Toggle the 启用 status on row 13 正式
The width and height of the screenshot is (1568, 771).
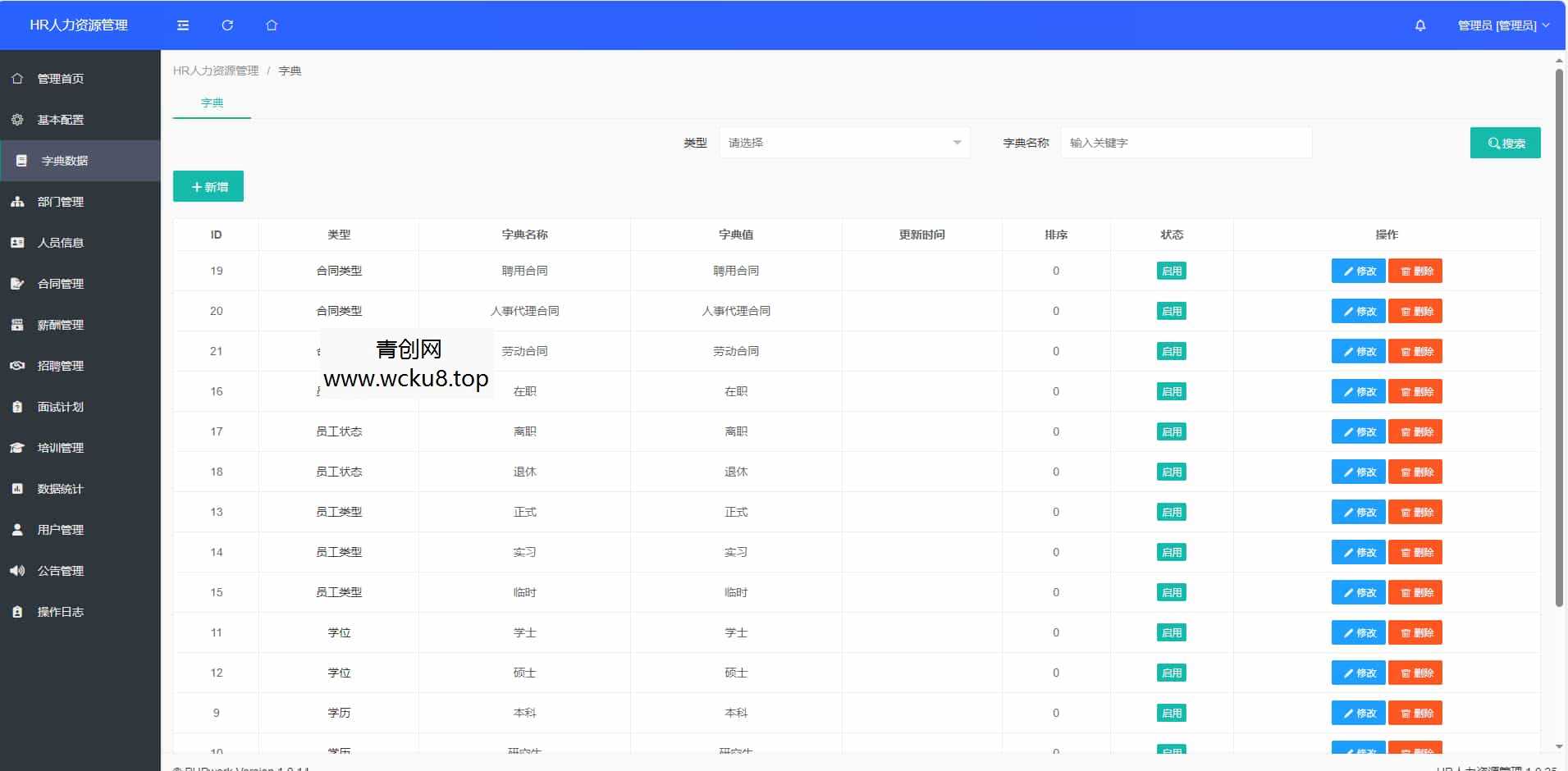pyautogui.click(x=1171, y=512)
